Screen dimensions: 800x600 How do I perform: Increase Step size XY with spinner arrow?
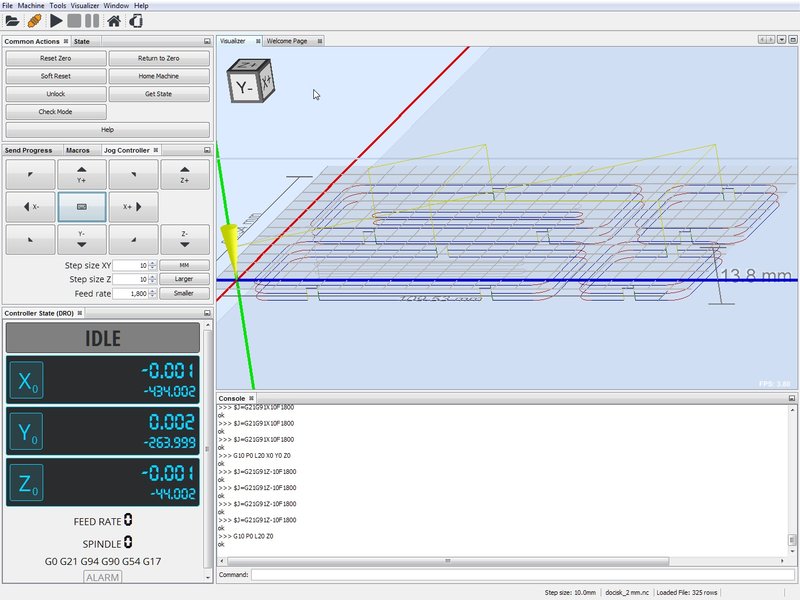pos(152,263)
